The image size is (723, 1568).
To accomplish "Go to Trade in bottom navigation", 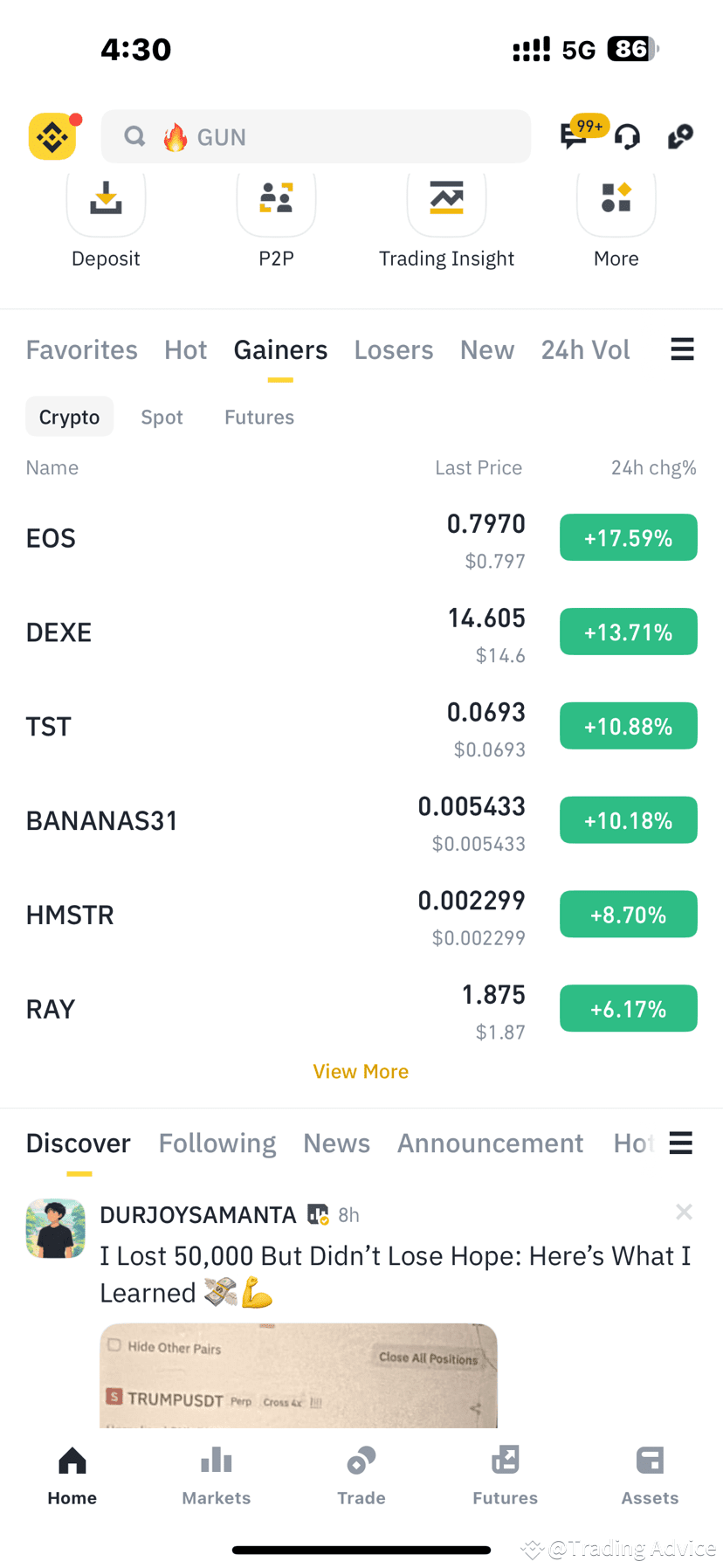I will point(361,1476).
